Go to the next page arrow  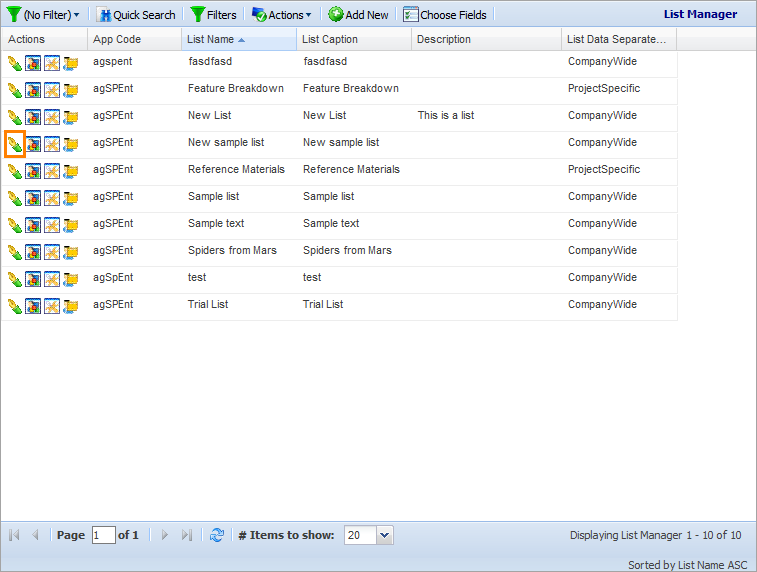coord(165,535)
